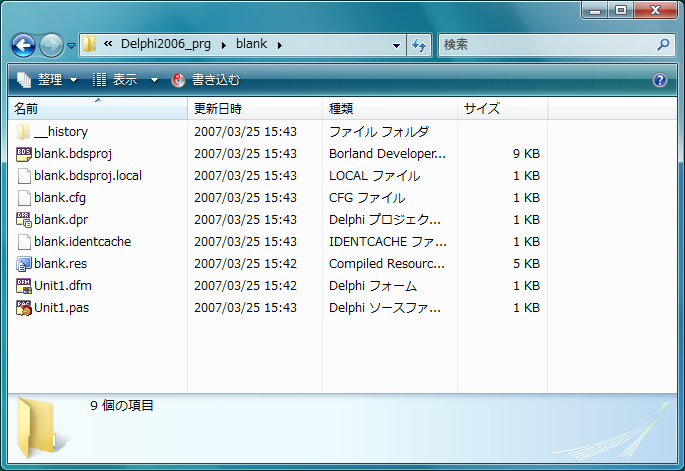Click blank in the address path
685x471 pixels.
(251, 44)
